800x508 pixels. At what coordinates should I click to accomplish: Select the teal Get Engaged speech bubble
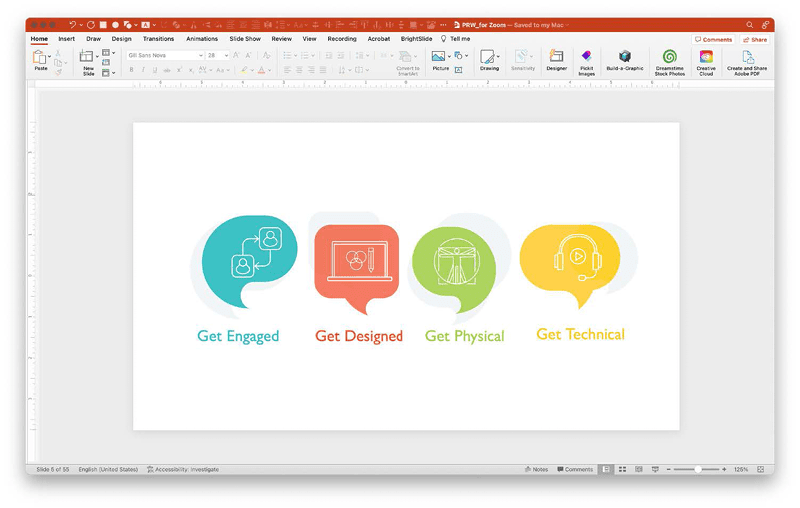tap(249, 261)
